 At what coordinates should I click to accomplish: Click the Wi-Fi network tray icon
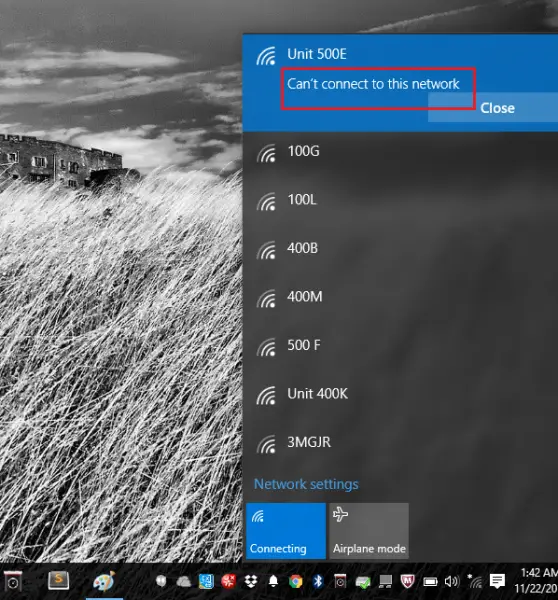475,582
